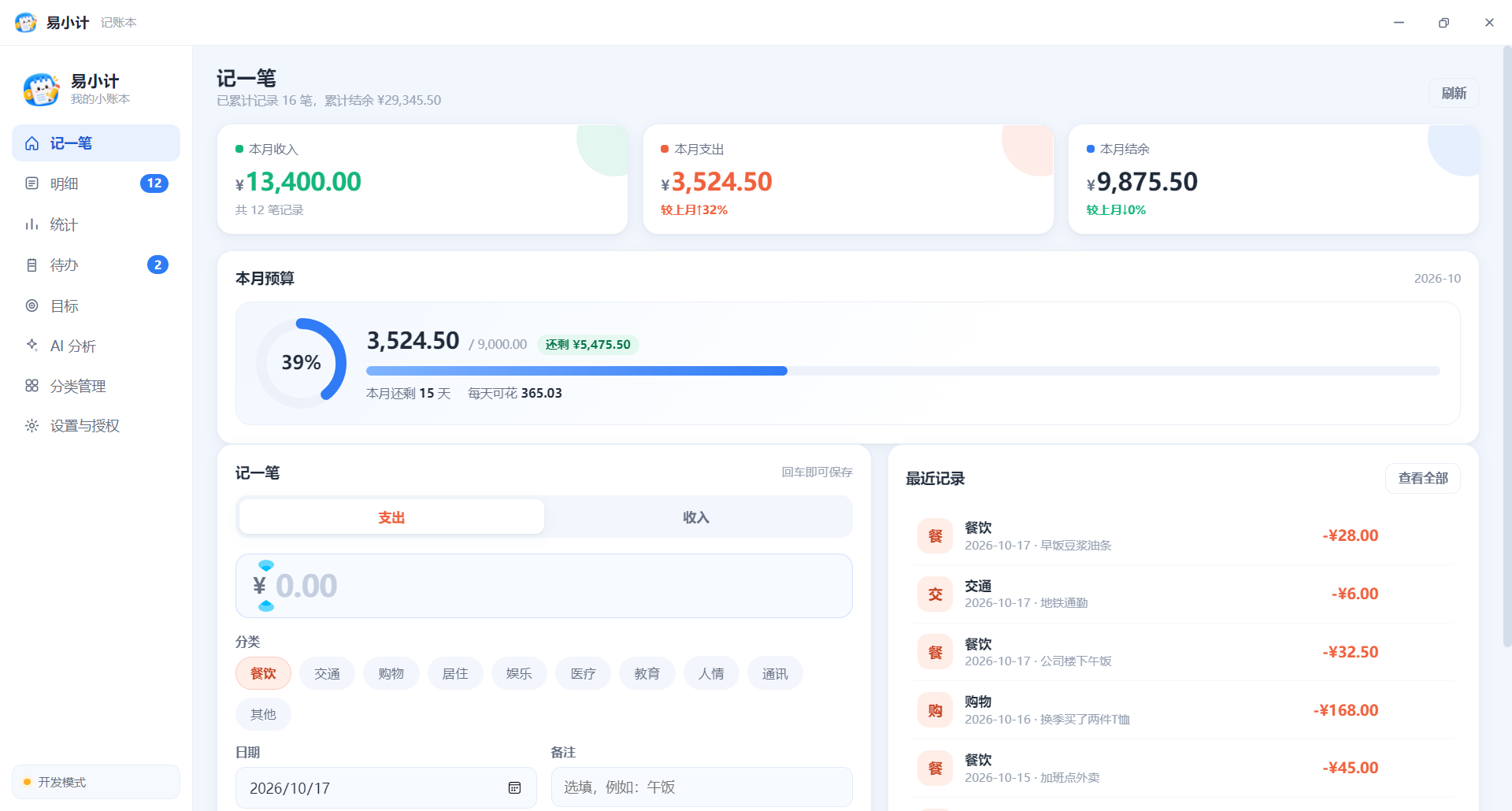The image size is (1512, 811).
Task: Focus the ¥ 0.00 amount input field
Action: [544, 586]
